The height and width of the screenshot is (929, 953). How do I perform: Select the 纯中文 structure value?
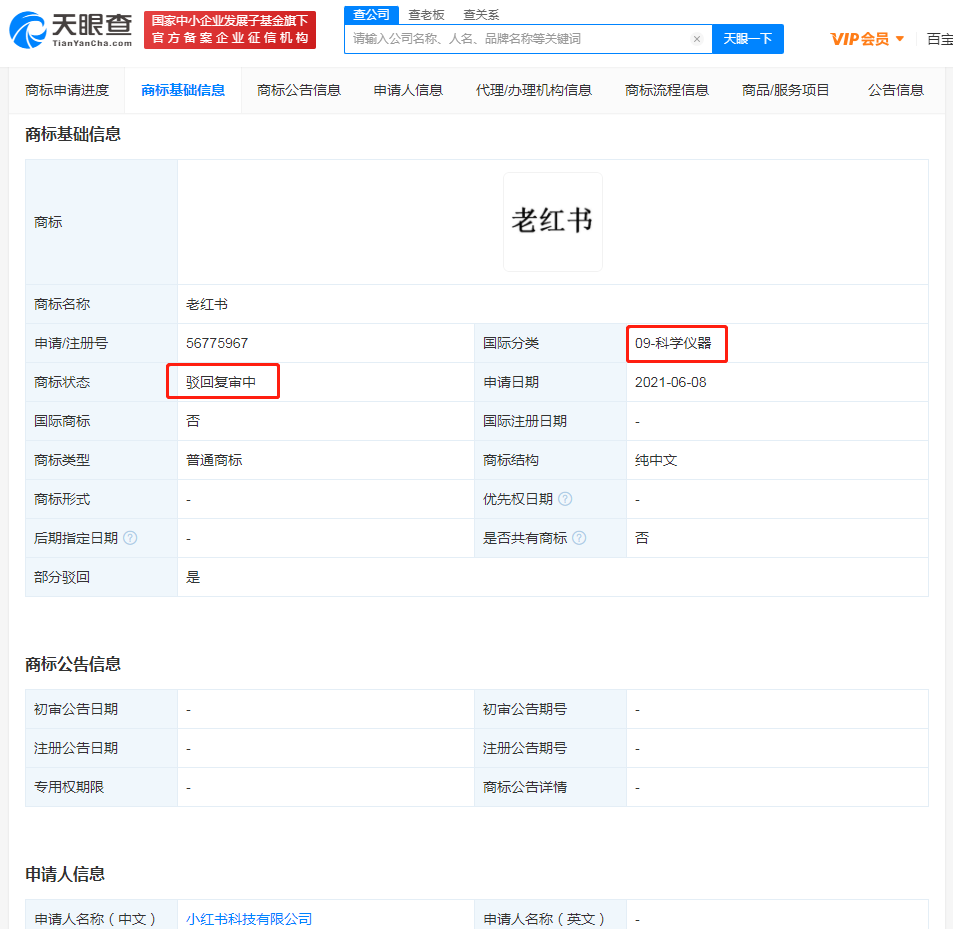[x=656, y=460]
